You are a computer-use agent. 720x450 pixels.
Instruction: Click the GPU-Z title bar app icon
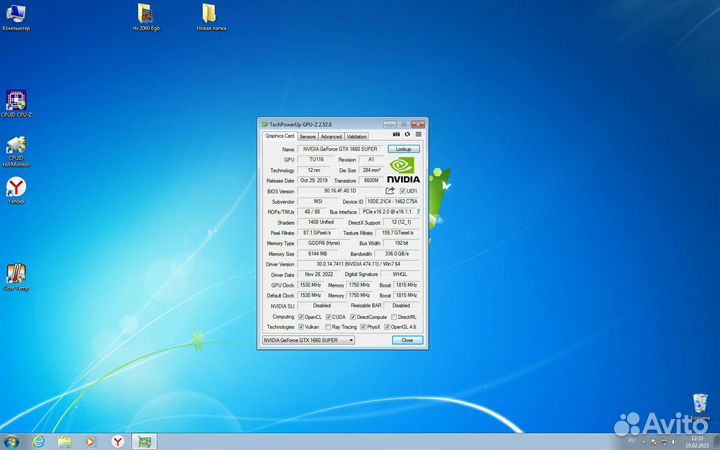point(264,124)
